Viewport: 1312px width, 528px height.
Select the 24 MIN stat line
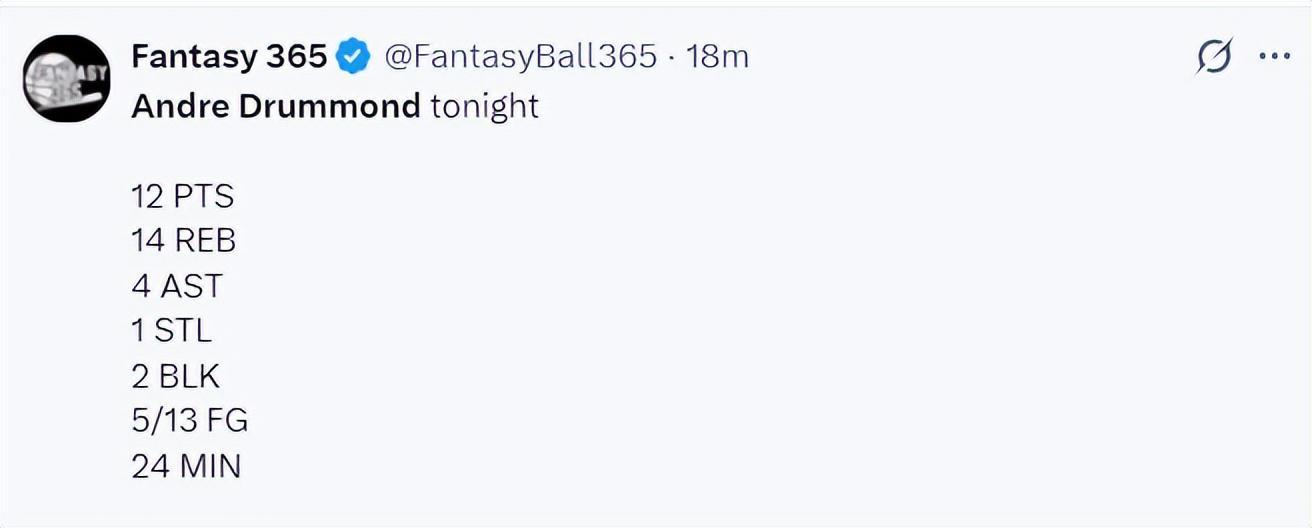(186, 466)
